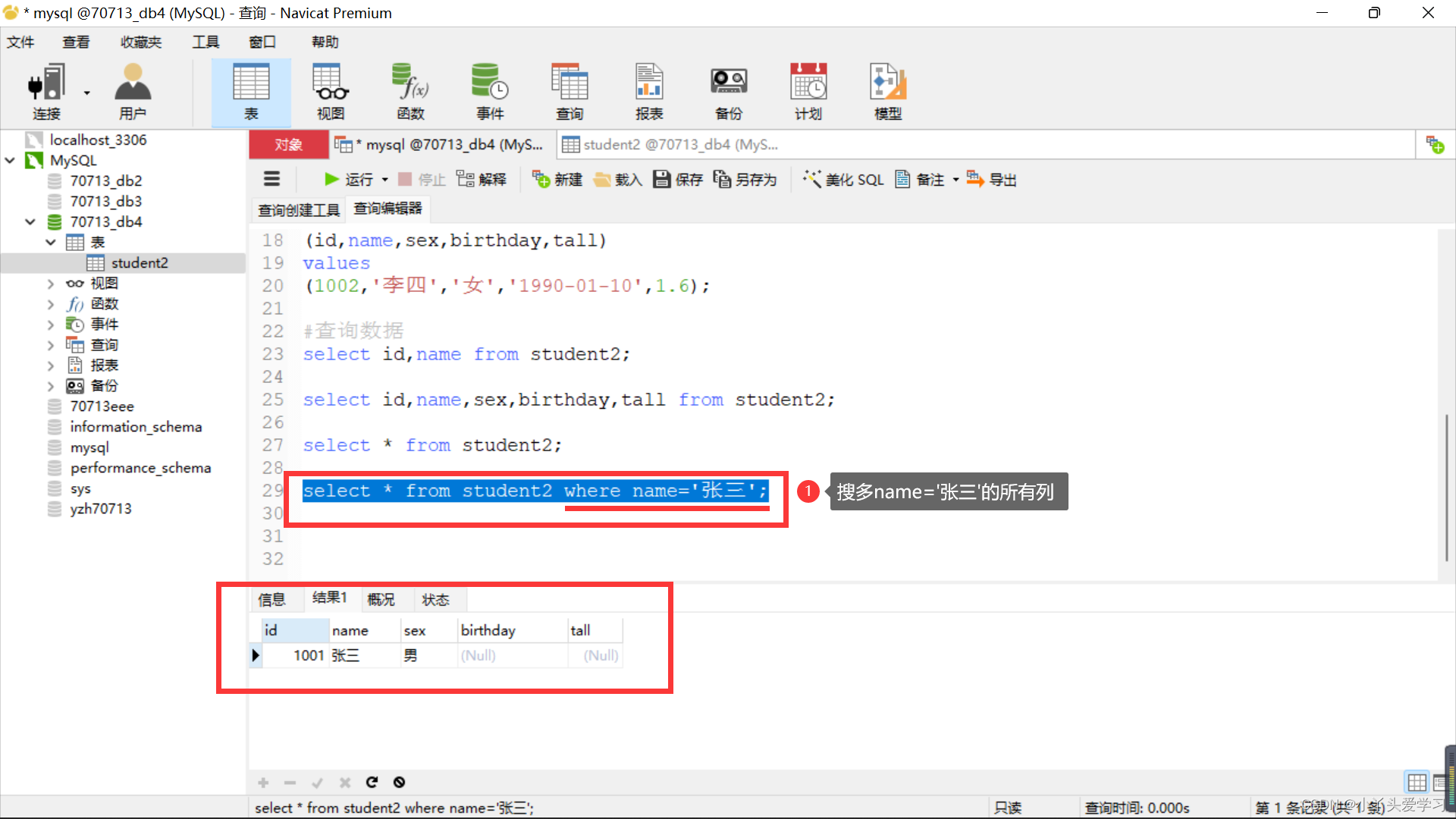Open the 函数 function tool
This screenshot has height=819, width=1456.
pos(410,92)
